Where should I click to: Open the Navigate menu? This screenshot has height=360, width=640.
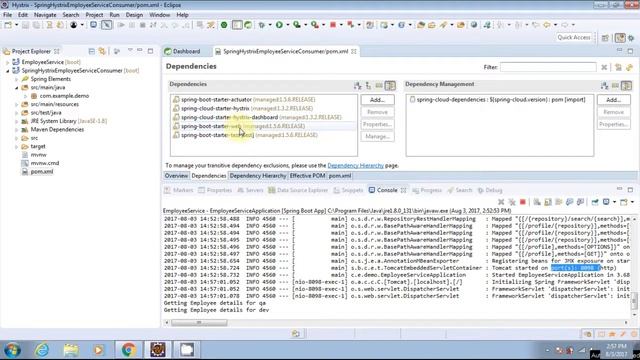coord(45,15)
